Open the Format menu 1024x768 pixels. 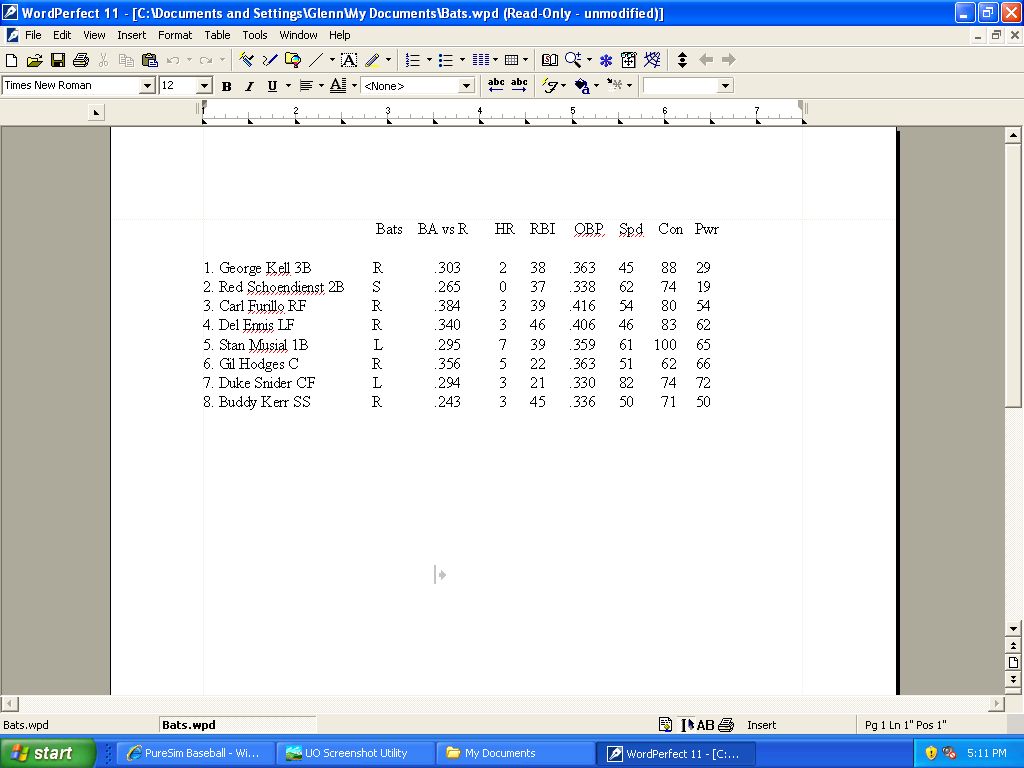(x=175, y=35)
